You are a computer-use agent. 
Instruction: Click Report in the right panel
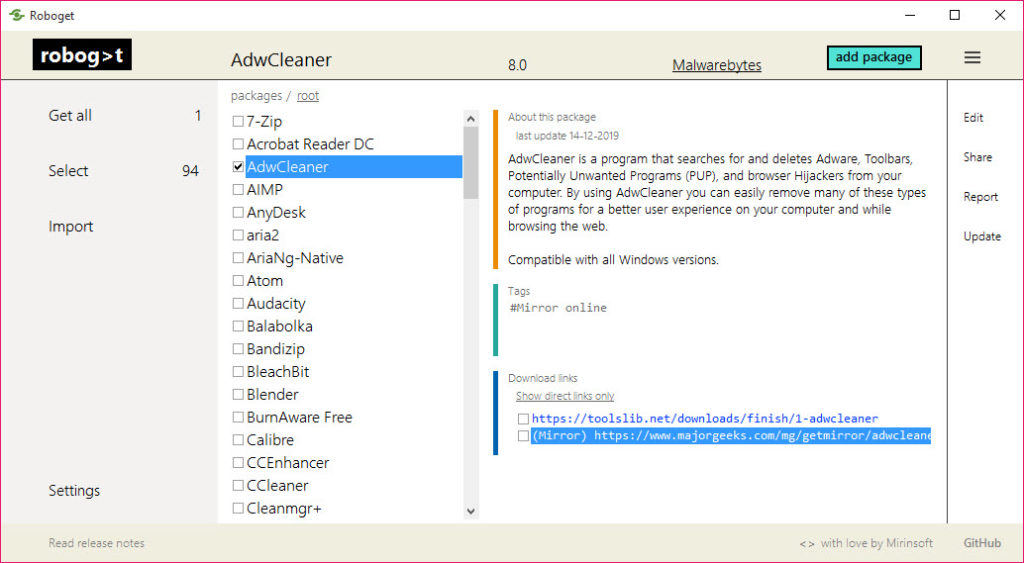[x=980, y=197]
